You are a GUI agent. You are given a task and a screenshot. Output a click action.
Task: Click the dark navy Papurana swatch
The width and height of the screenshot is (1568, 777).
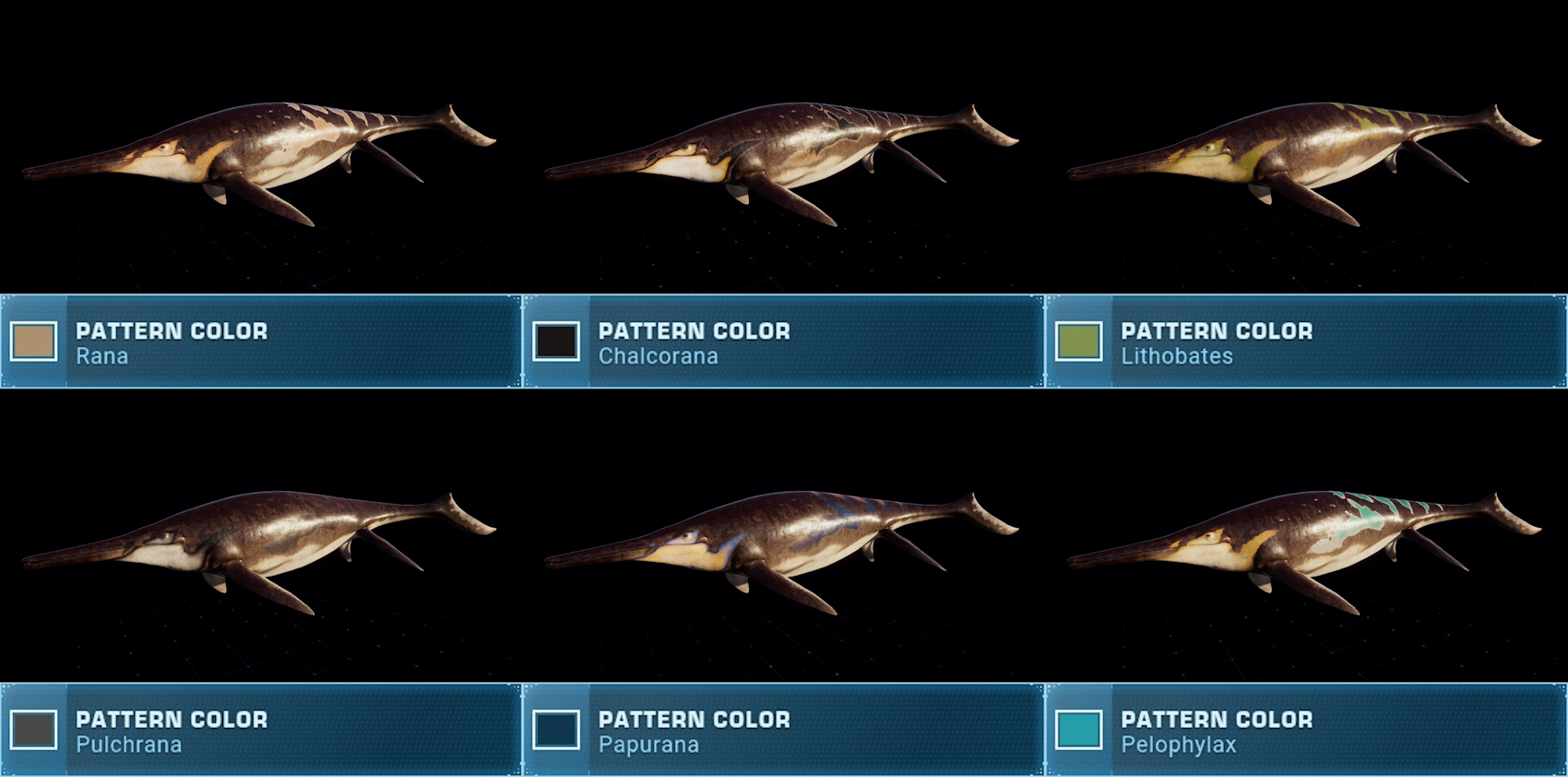point(556,730)
